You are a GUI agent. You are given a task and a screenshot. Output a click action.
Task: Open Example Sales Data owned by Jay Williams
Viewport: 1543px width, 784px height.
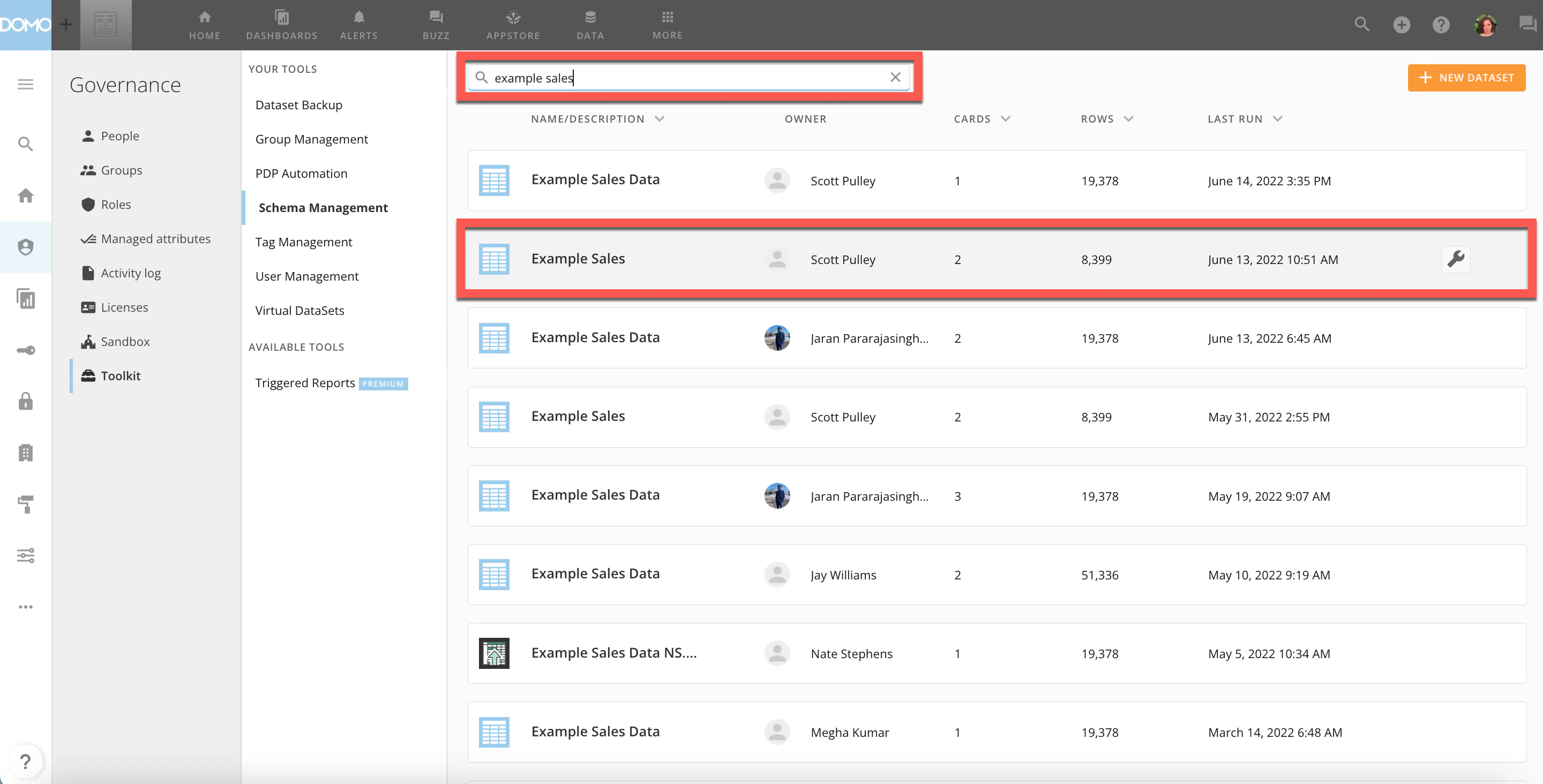(x=997, y=575)
